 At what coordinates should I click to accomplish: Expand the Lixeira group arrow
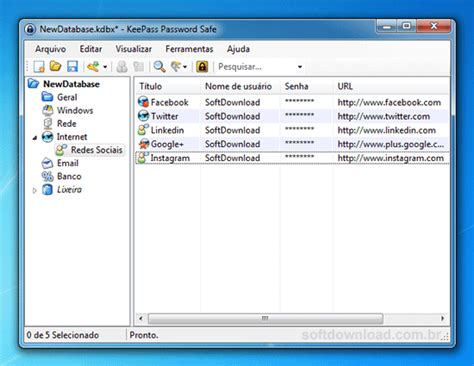35,190
